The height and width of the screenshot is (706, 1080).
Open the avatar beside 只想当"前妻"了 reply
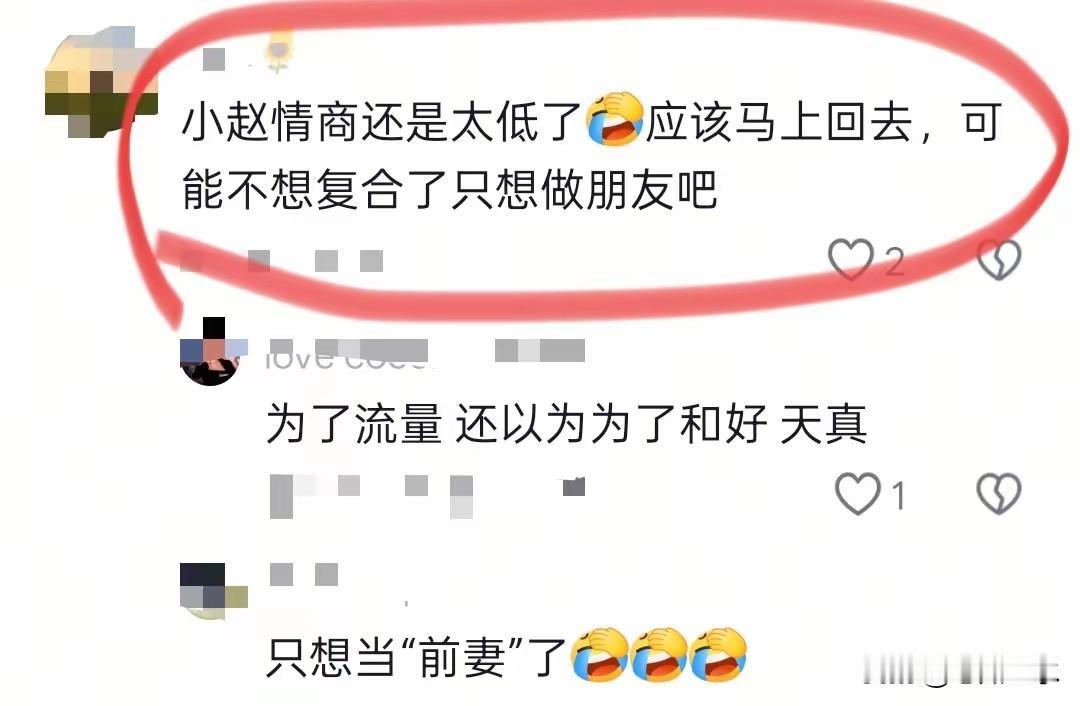click(213, 591)
